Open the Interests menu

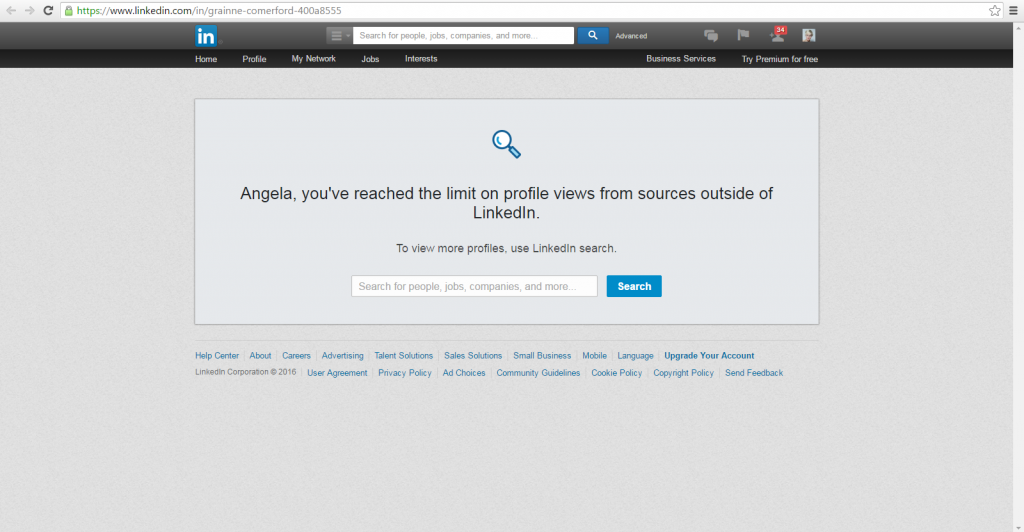[421, 59]
